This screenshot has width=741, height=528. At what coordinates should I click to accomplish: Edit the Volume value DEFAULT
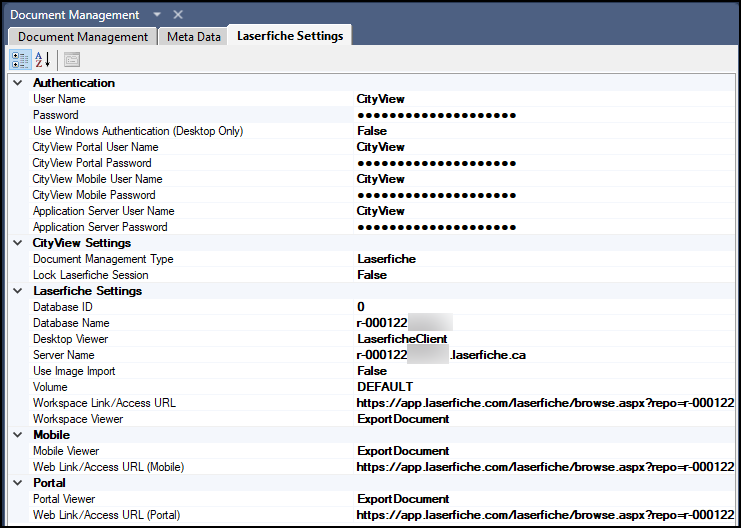(x=543, y=387)
